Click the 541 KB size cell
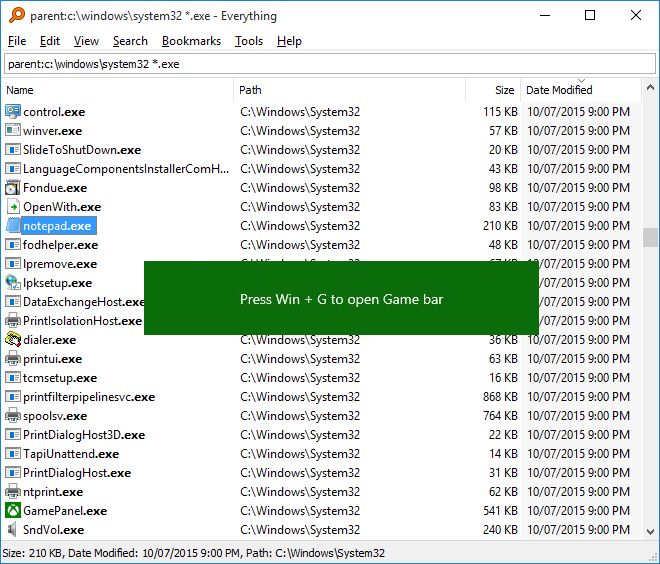This screenshot has width=660, height=564. 500,511
